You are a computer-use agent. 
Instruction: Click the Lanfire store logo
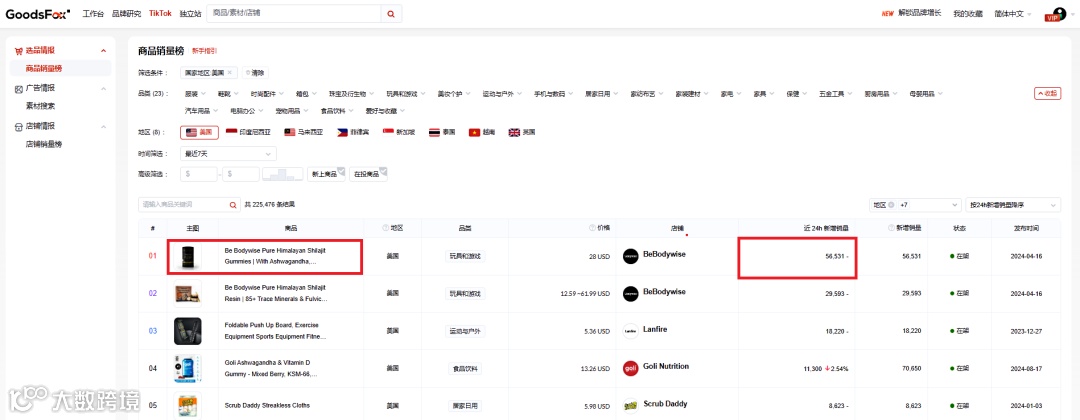click(x=630, y=330)
